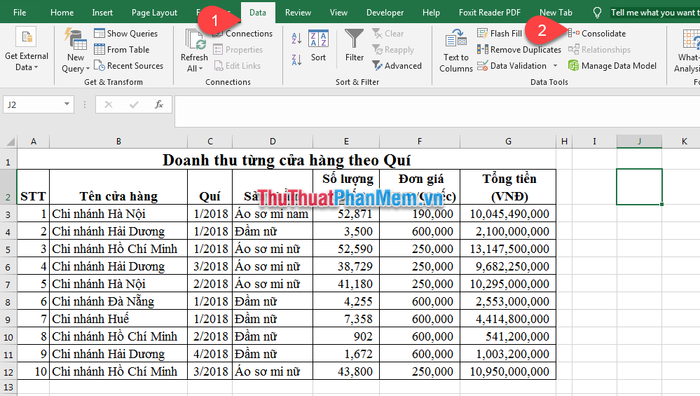The height and width of the screenshot is (396, 700).
Task: Open the Page Layout tab
Action: (154, 13)
